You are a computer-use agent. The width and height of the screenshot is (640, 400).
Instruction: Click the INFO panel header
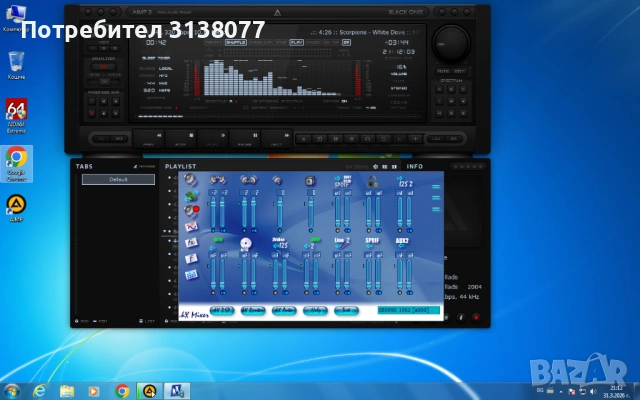click(415, 166)
